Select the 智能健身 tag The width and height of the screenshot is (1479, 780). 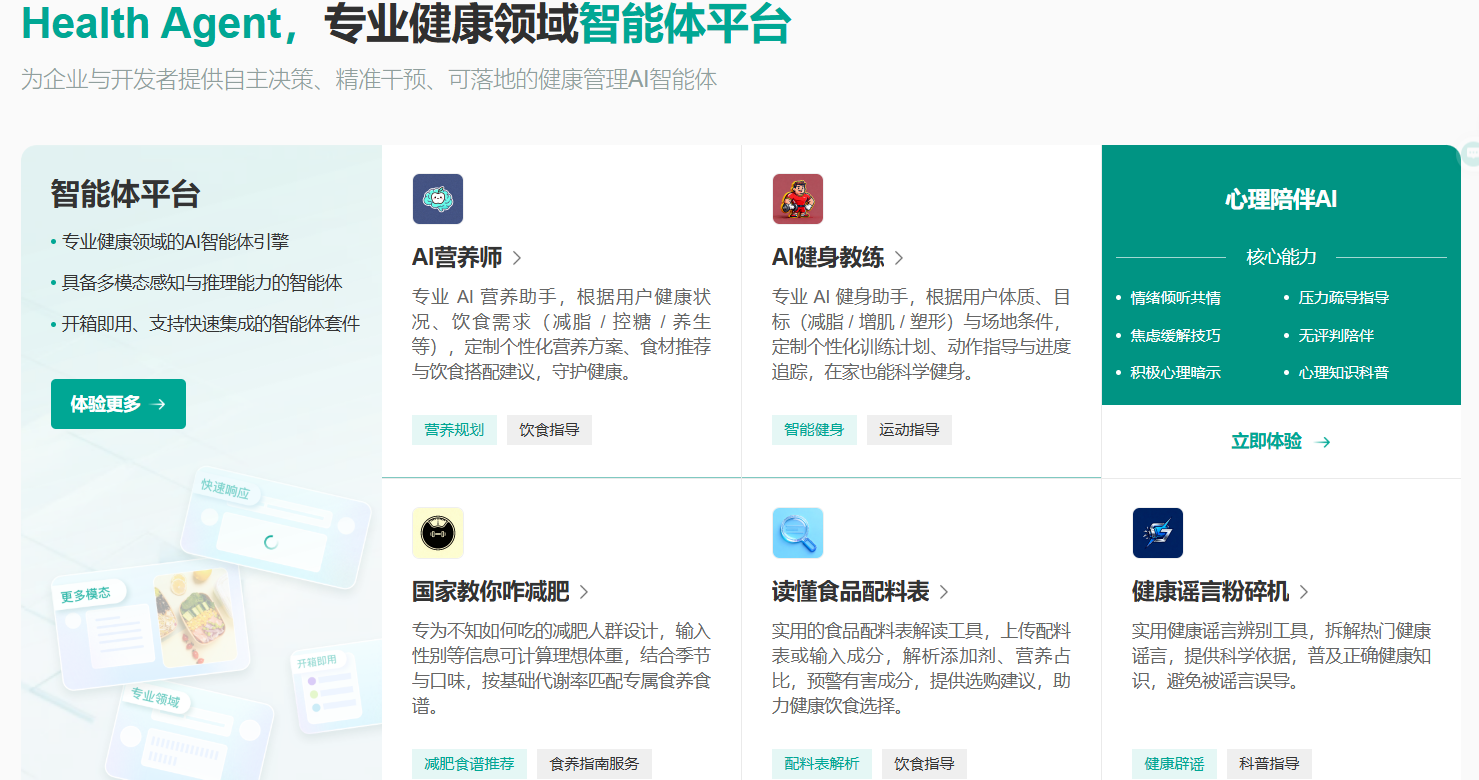(814, 430)
